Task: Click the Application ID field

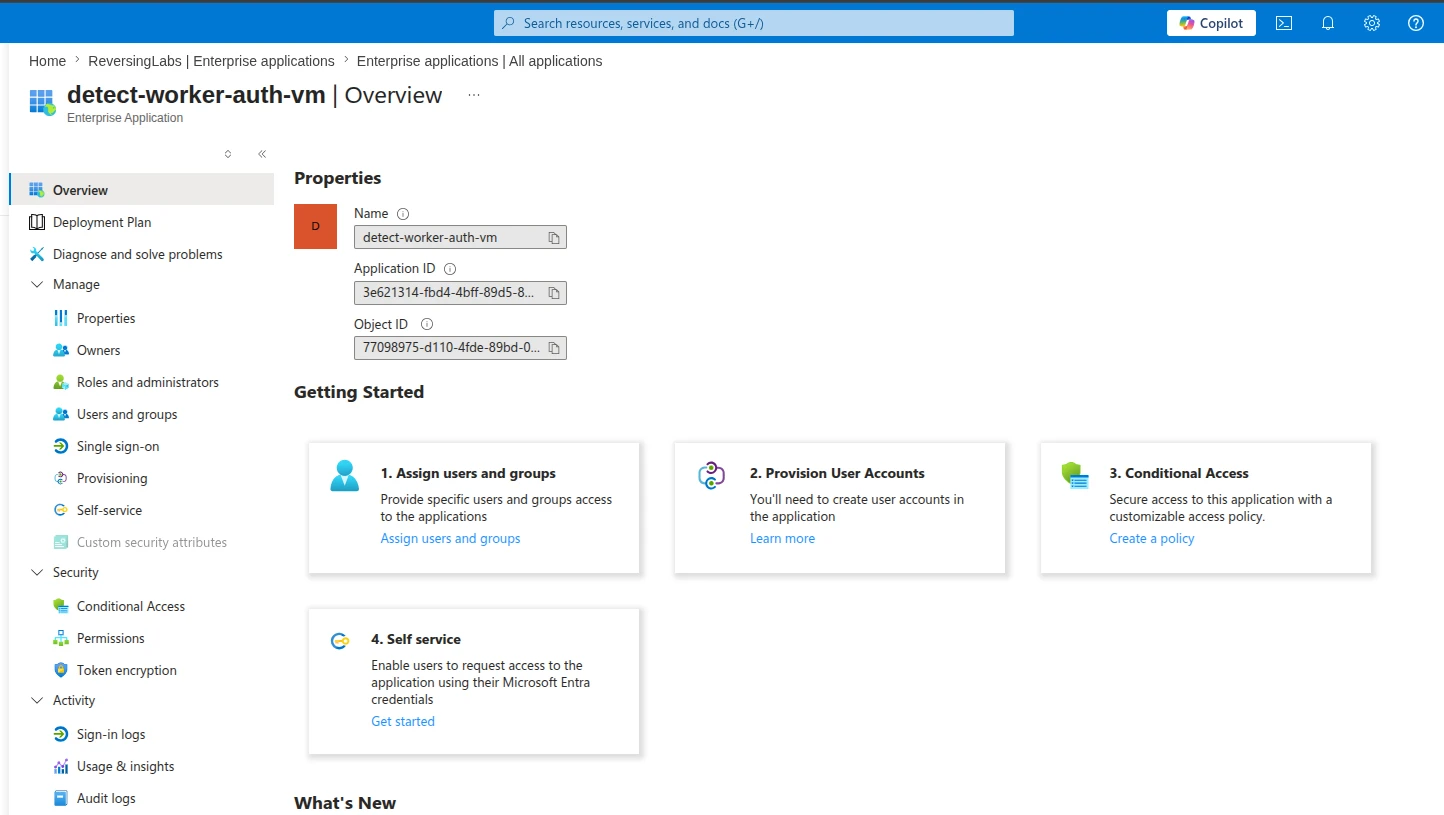Action: 460,293
